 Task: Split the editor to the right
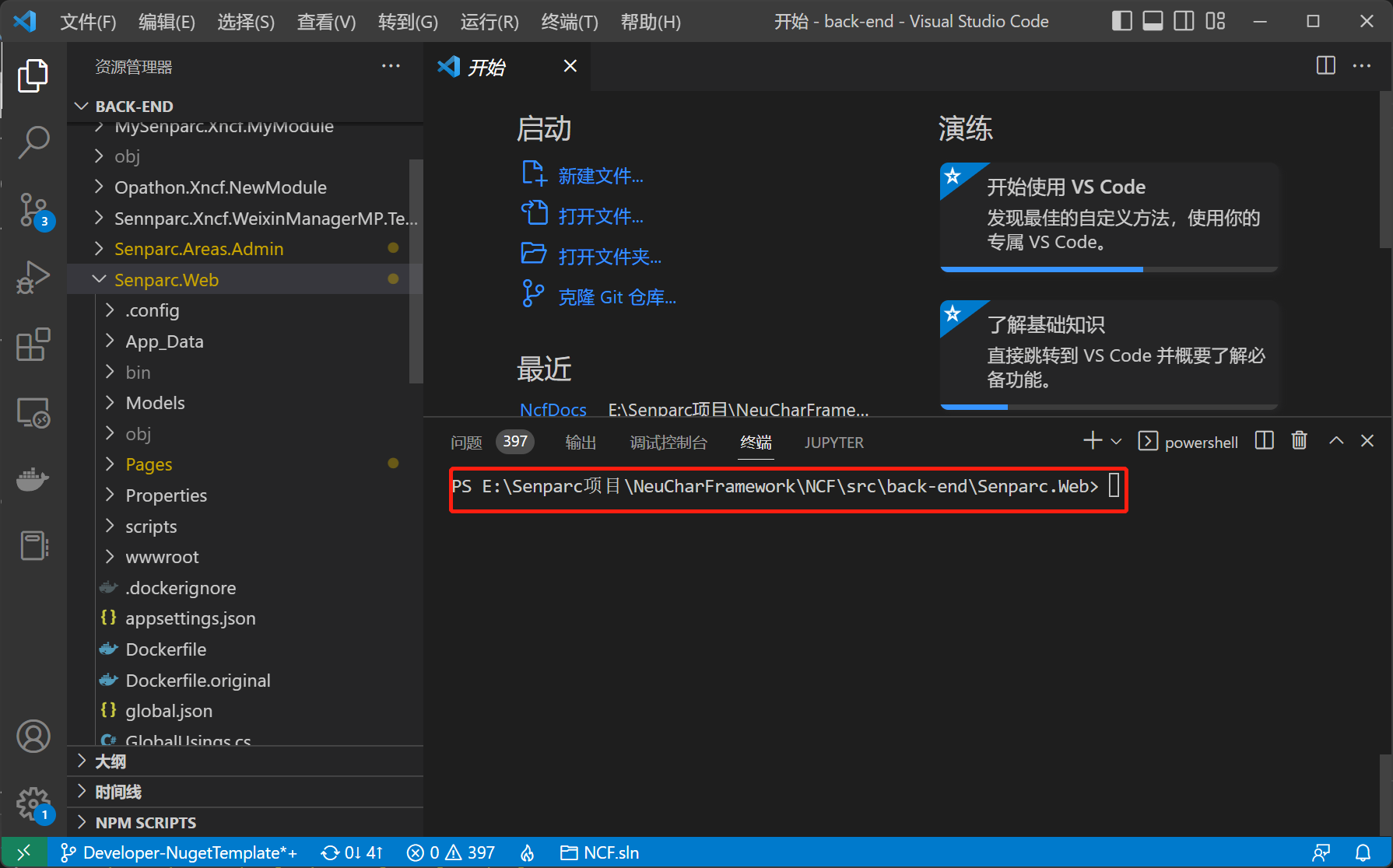click(1325, 66)
